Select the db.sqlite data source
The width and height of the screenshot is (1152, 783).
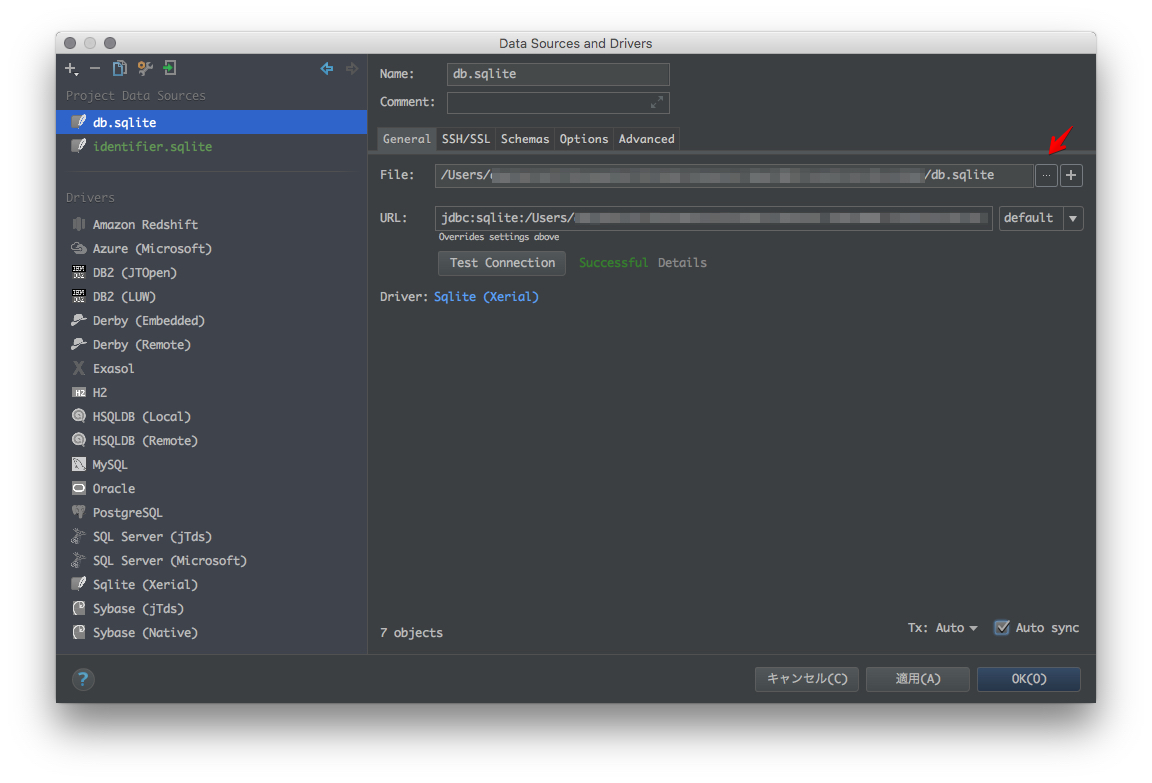tap(212, 122)
